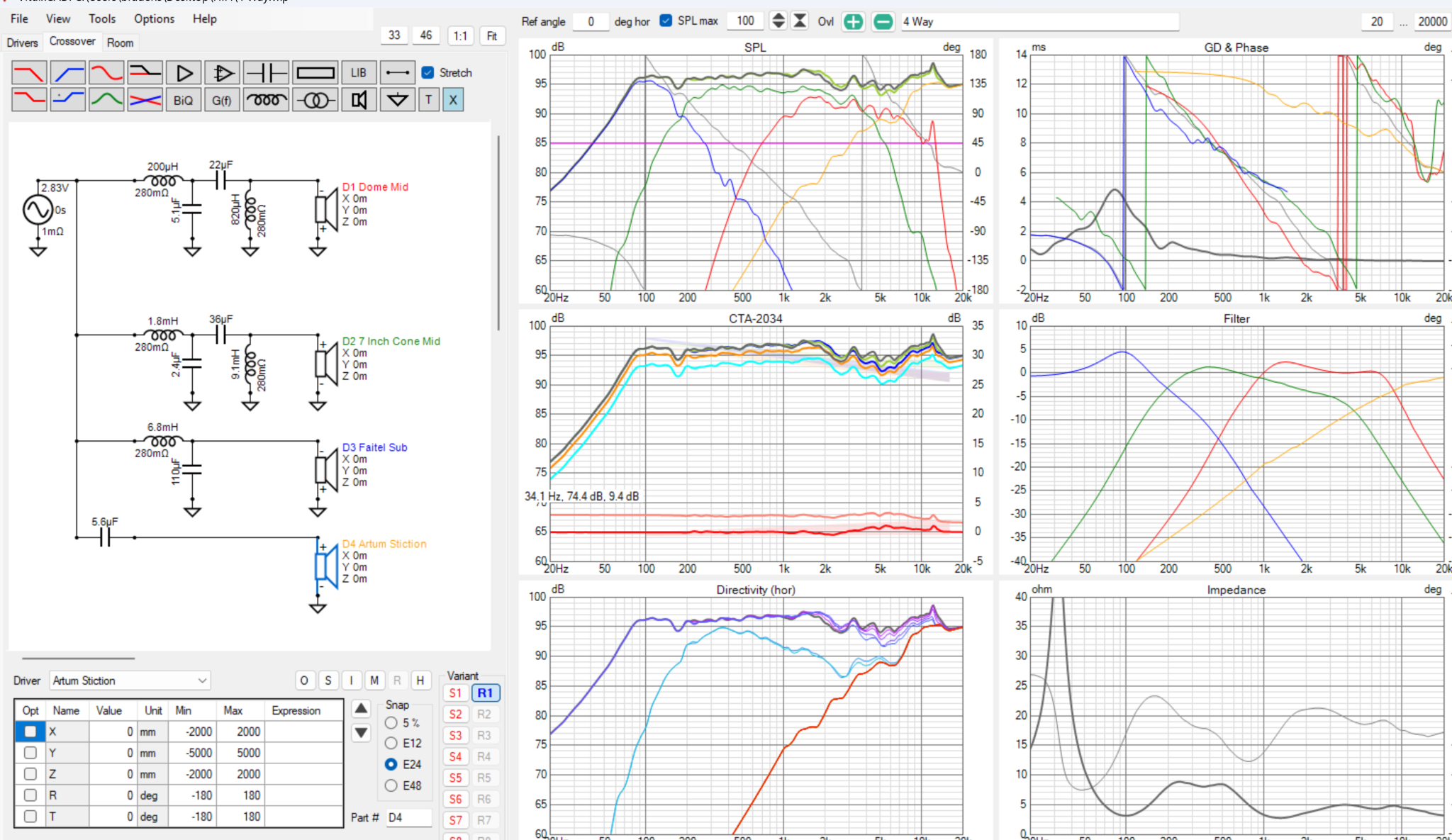
Task: Add a resistor component
Action: click(315, 73)
